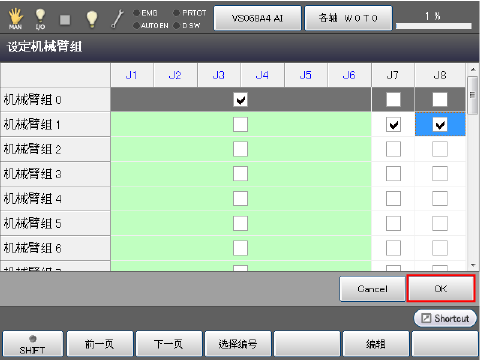Select the 下一页 bottom menu key
The image size is (480, 360).
(x=169, y=344)
